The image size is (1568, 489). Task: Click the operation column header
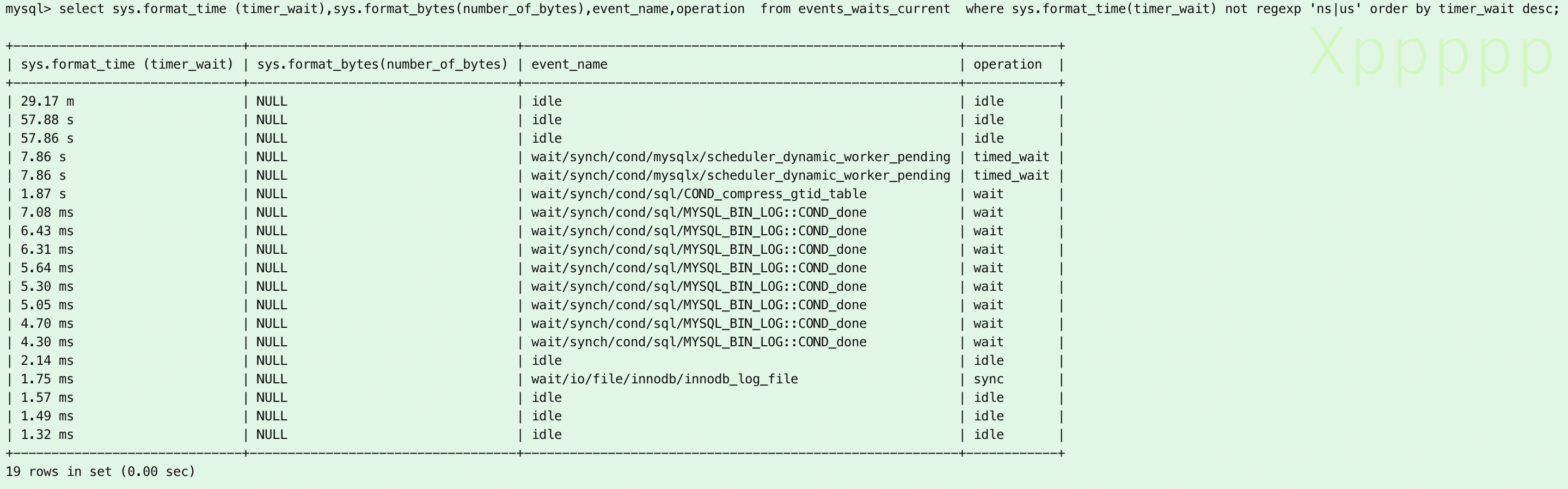pyautogui.click(x=1007, y=65)
